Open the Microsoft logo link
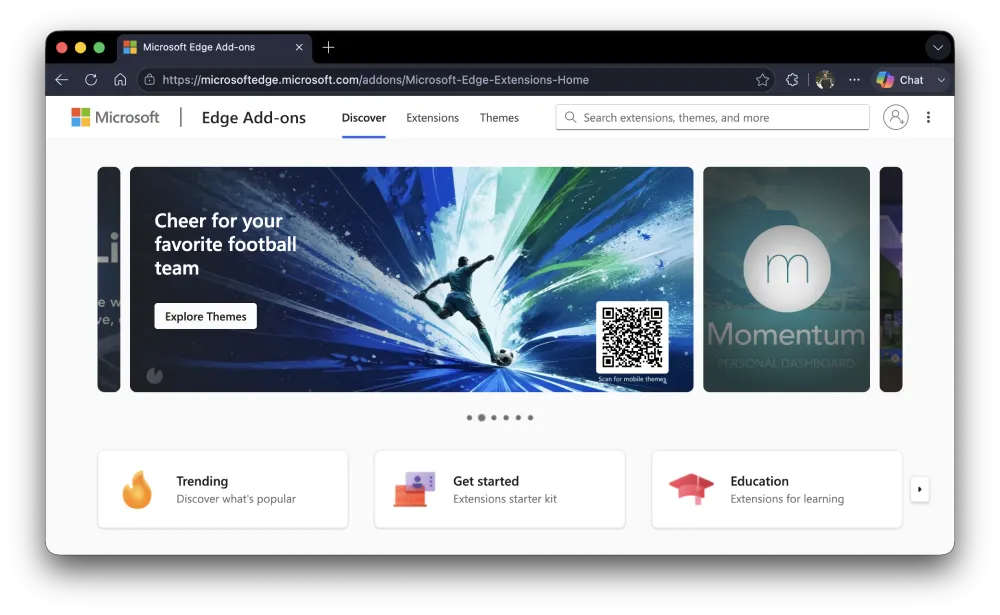 click(x=115, y=117)
